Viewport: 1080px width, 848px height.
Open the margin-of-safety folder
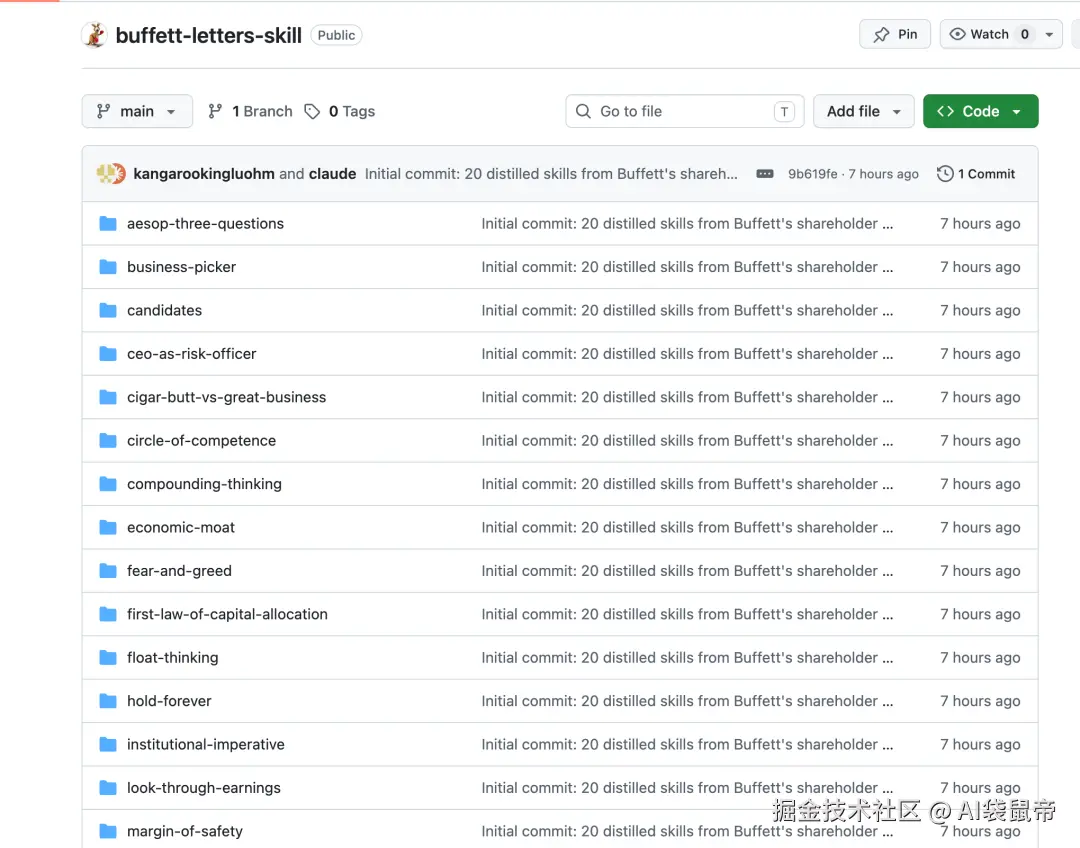pyautogui.click(x=185, y=831)
